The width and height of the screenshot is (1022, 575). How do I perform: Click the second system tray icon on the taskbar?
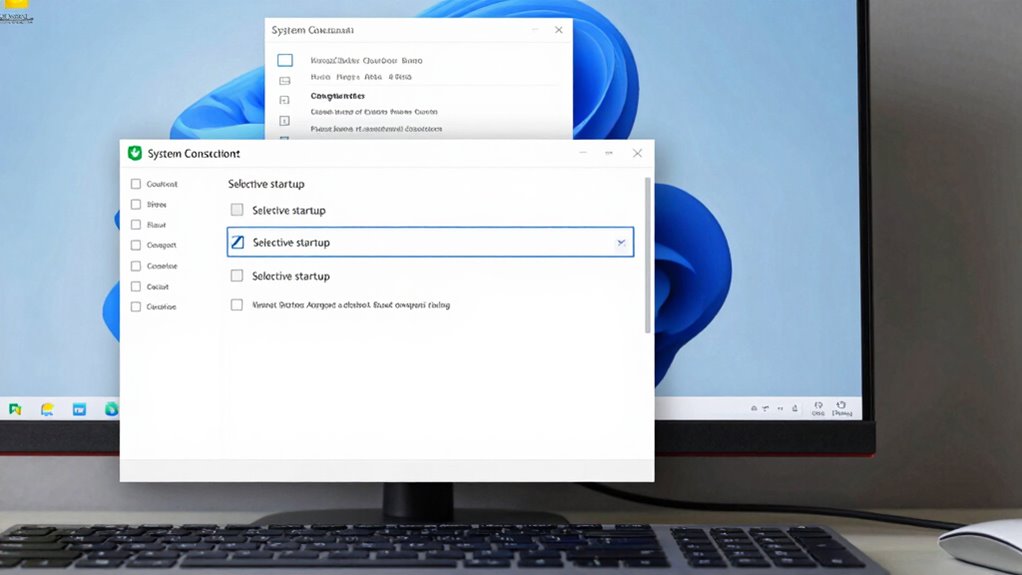point(765,408)
